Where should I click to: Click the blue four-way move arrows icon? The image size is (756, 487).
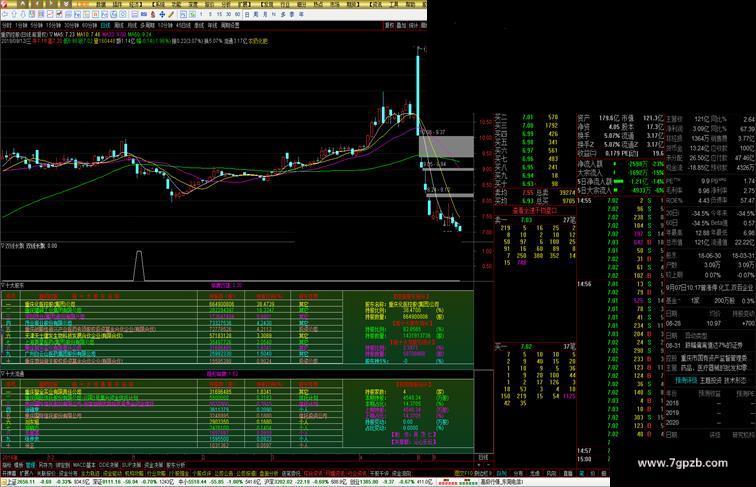point(162,14)
